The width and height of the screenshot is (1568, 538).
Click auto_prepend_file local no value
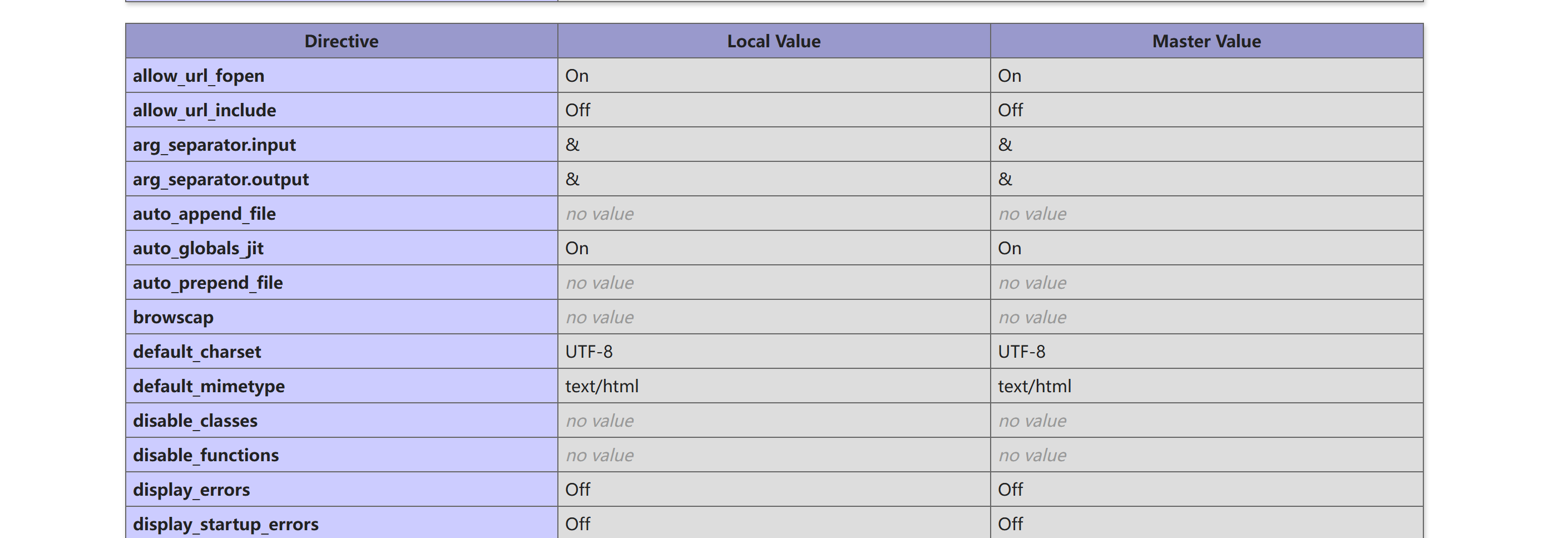tap(600, 283)
